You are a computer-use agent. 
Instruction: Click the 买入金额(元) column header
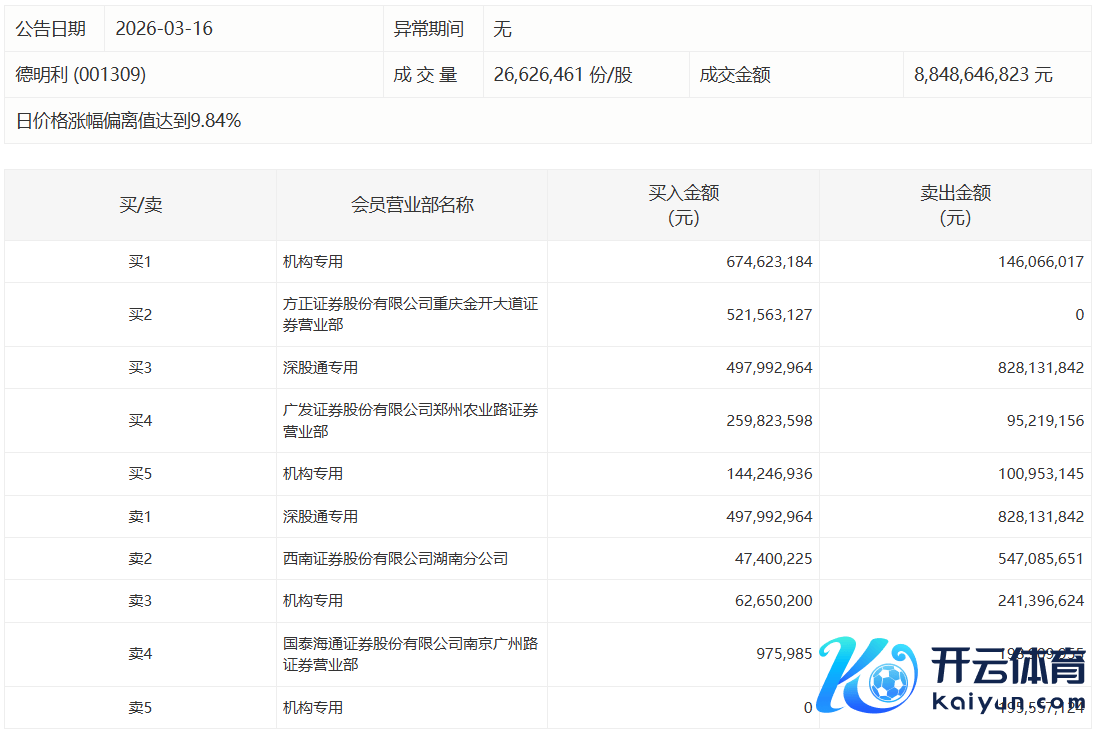pos(684,205)
